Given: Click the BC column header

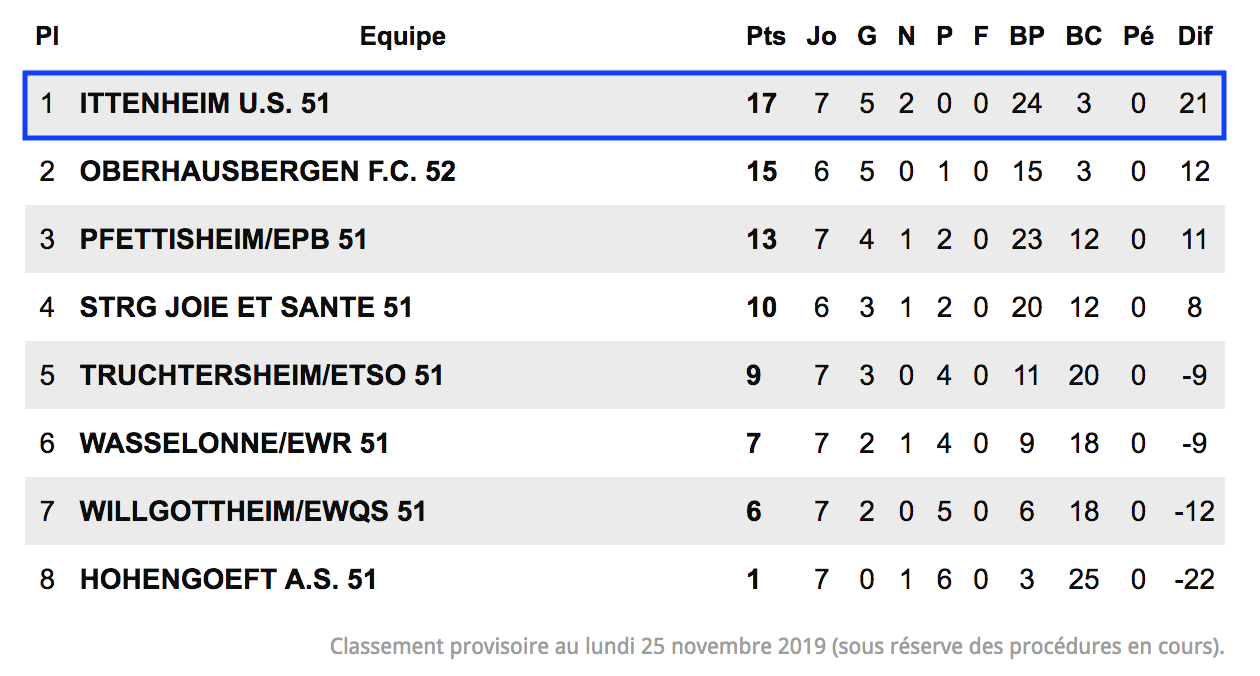Looking at the screenshot, I should pyautogui.click(x=1084, y=37).
